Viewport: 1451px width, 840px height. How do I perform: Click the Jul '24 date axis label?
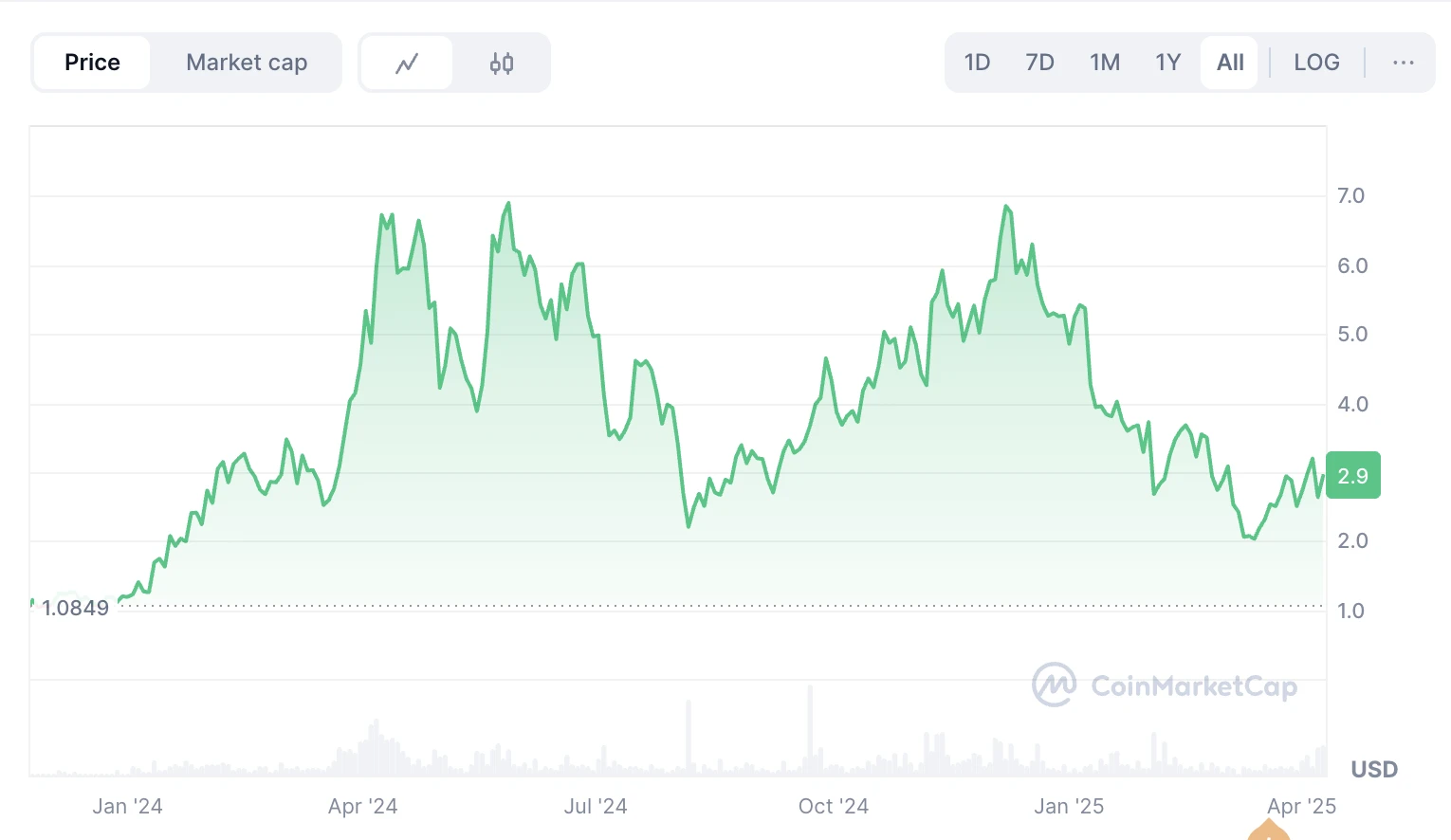click(596, 806)
